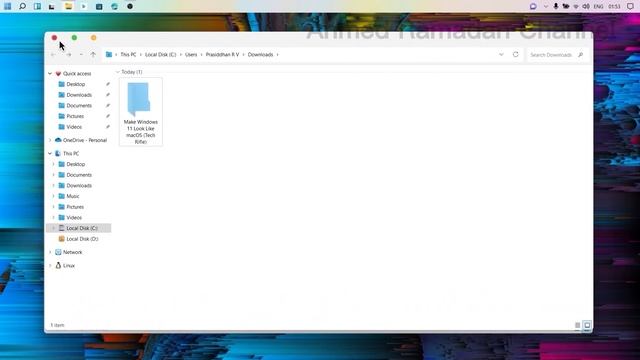640x360 pixels.
Task: Collapse the Quick access section
Action: [50, 73]
